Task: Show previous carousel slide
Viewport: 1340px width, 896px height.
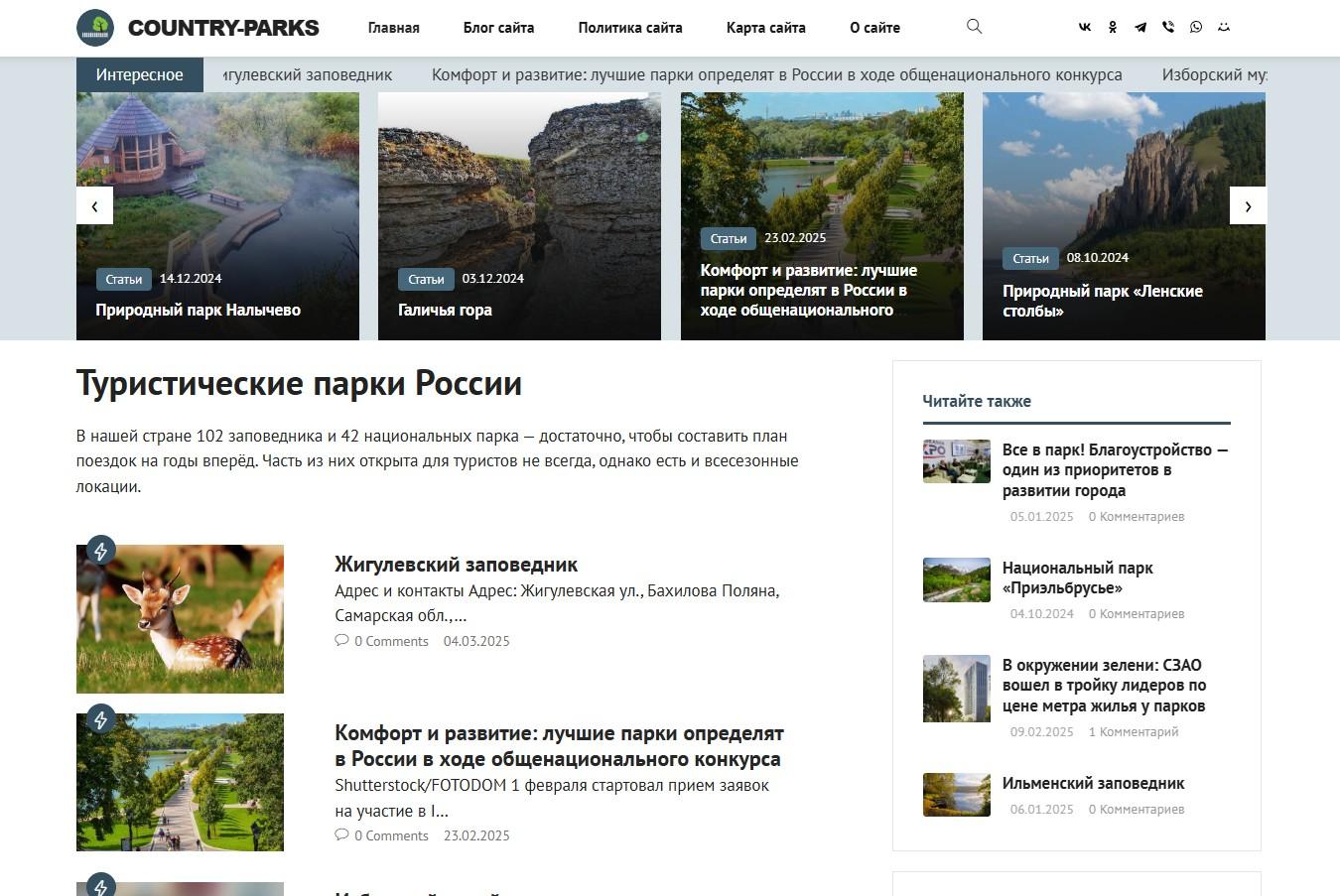Action: pyautogui.click(x=94, y=206)
